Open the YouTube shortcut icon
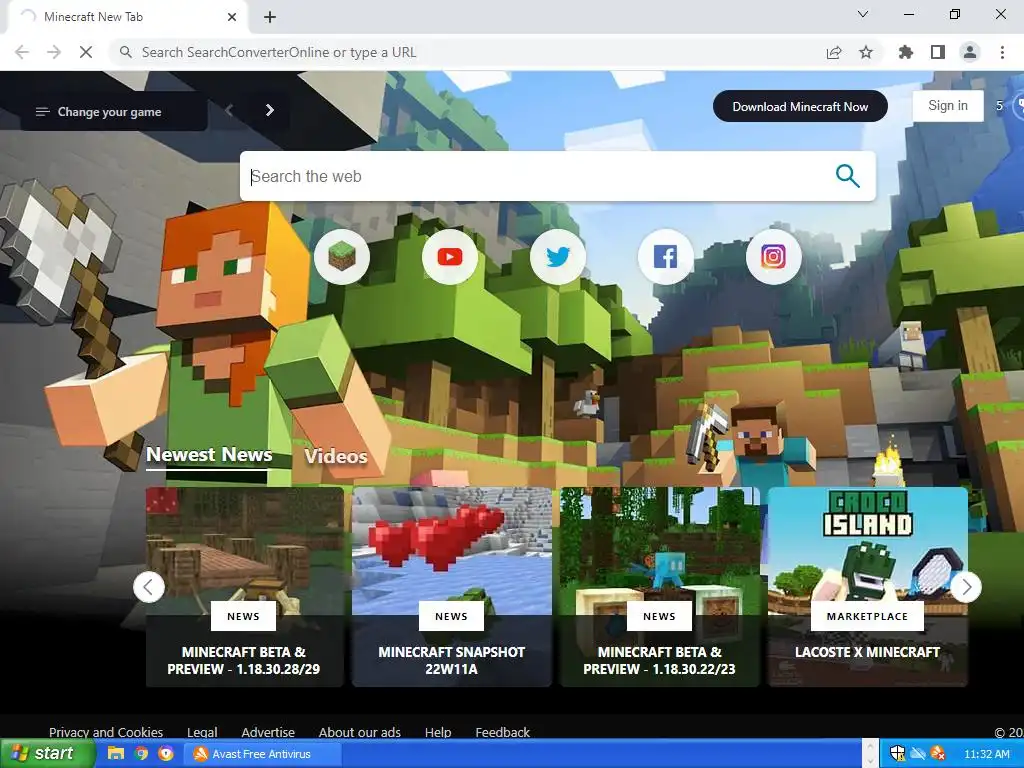The image size is (1024, 768). tap(449, 257)
